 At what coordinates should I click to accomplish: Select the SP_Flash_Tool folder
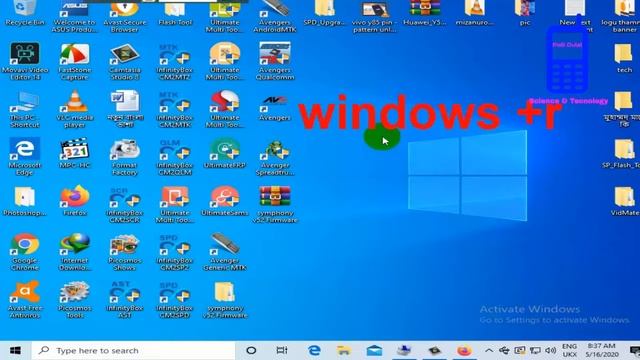tap(622, 153)
